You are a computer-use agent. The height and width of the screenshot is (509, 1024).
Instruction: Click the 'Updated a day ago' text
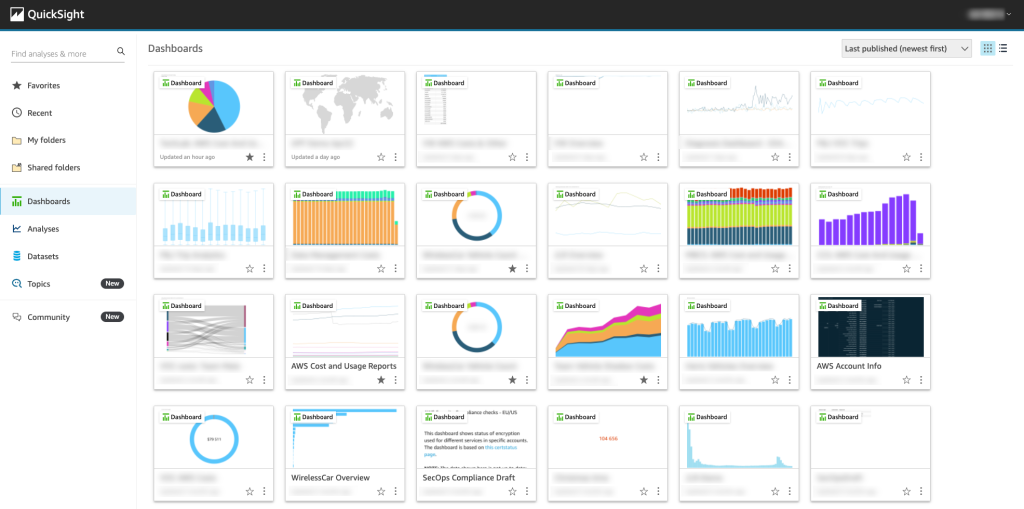tap(315, 157)
